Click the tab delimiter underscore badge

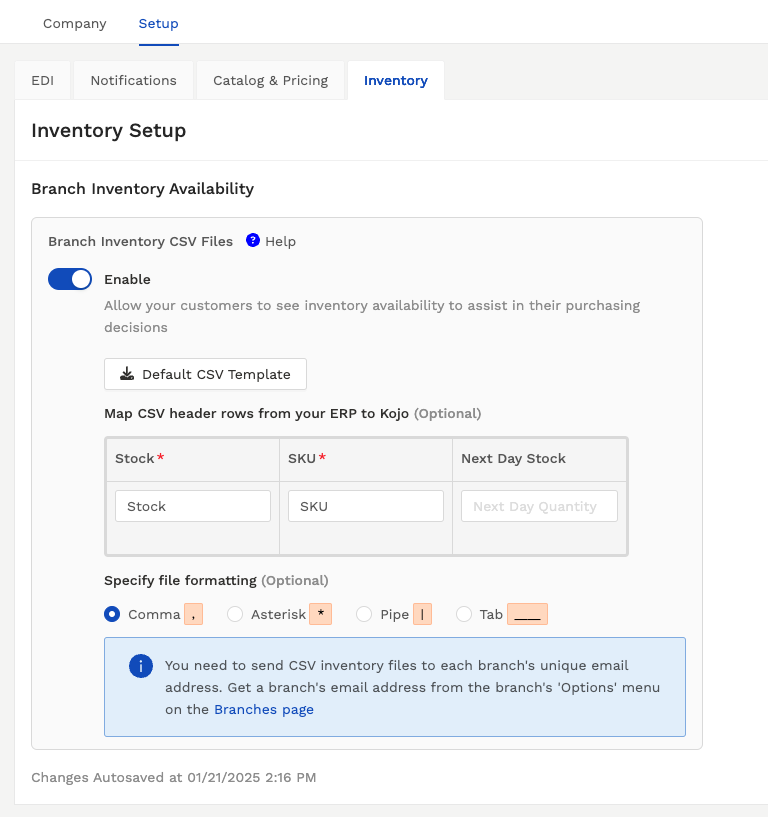coord(527,614)
